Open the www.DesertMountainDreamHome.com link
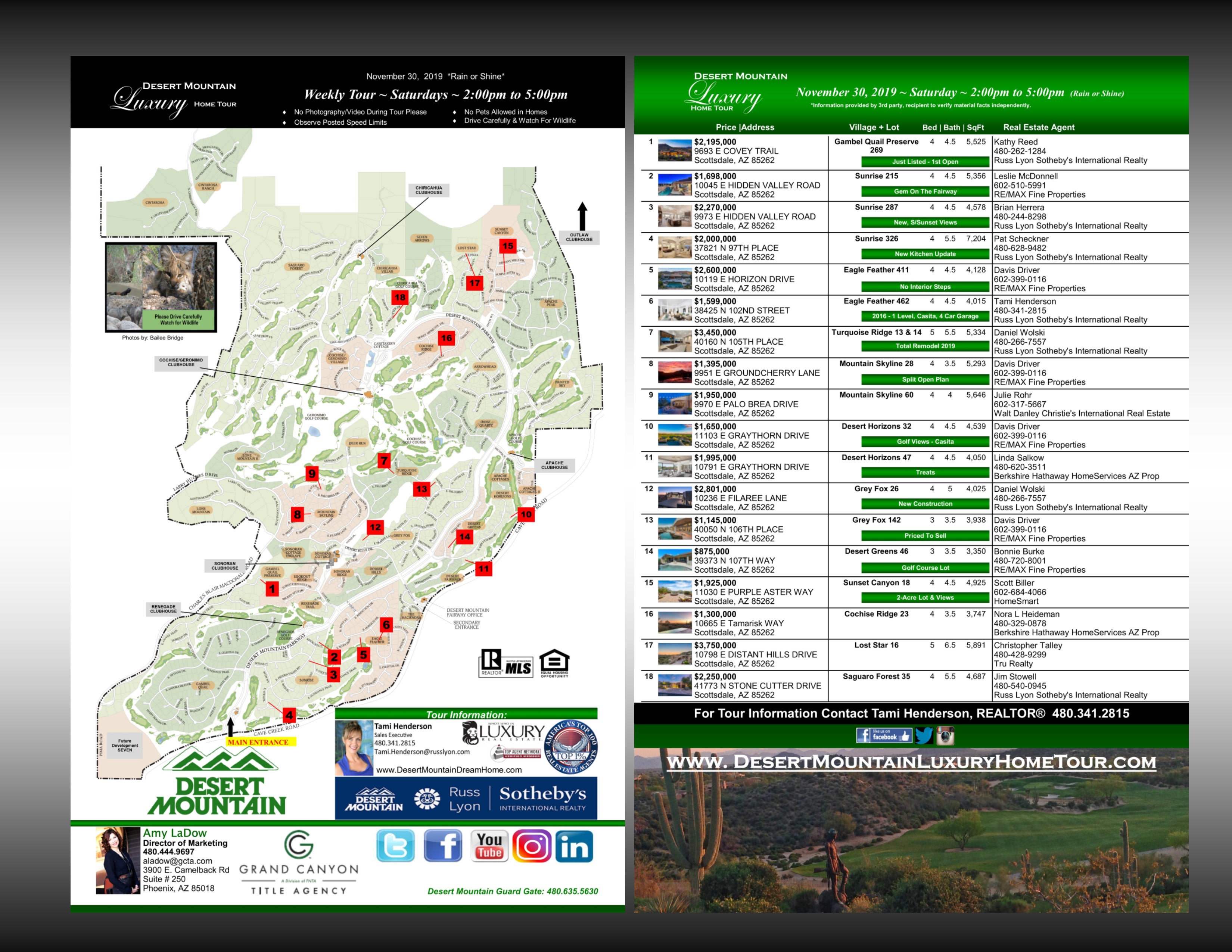 (448, 770)
